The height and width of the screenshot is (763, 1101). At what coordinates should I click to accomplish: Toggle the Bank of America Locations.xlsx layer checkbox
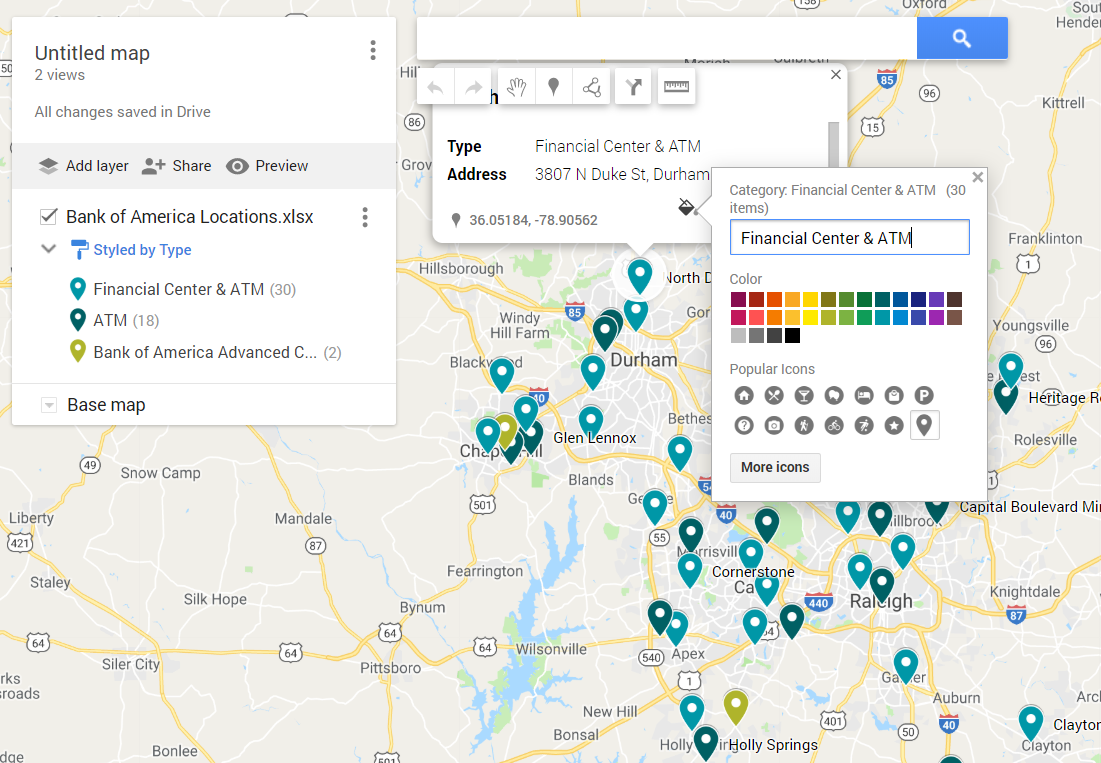tap(48, 216)
